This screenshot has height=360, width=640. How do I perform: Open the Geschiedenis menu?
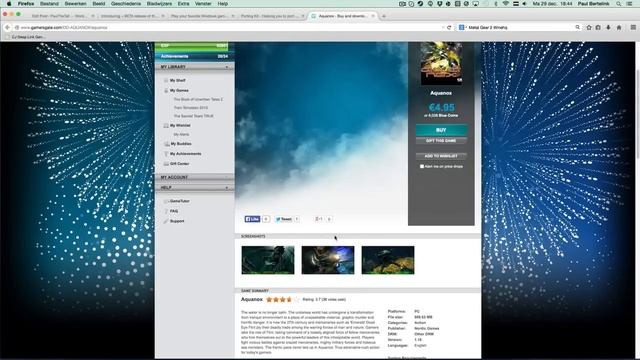click(x=126, y=4)
